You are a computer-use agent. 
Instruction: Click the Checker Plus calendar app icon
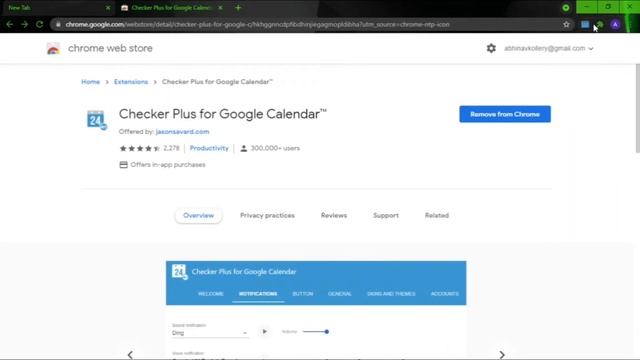click(96, 120)
